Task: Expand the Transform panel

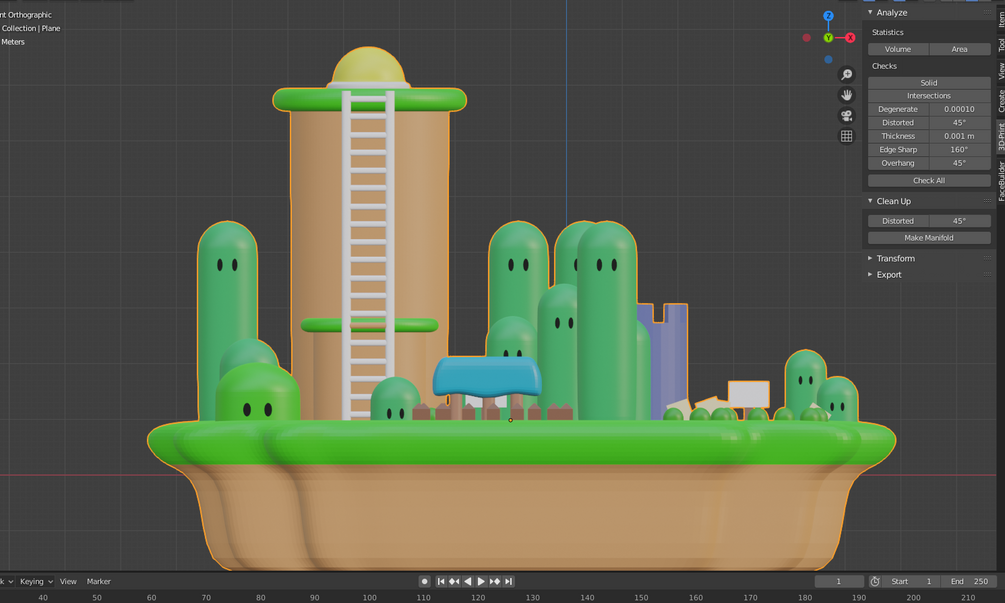Action: [x=870, y=258]
